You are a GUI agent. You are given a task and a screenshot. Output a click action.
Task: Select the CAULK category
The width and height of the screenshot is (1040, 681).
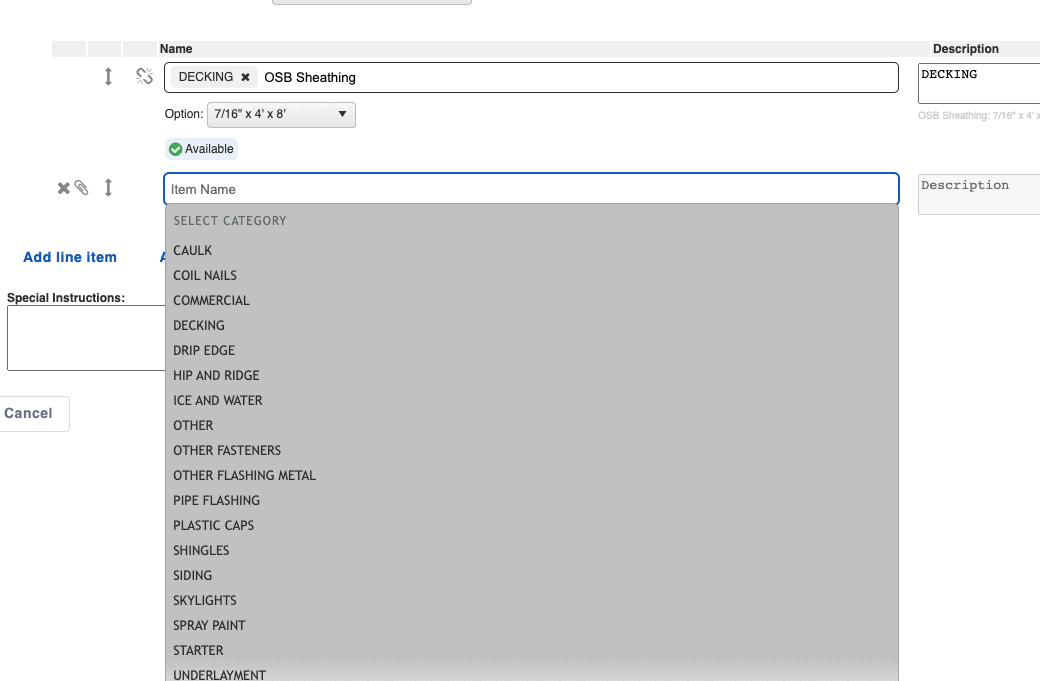coord(193,251)
